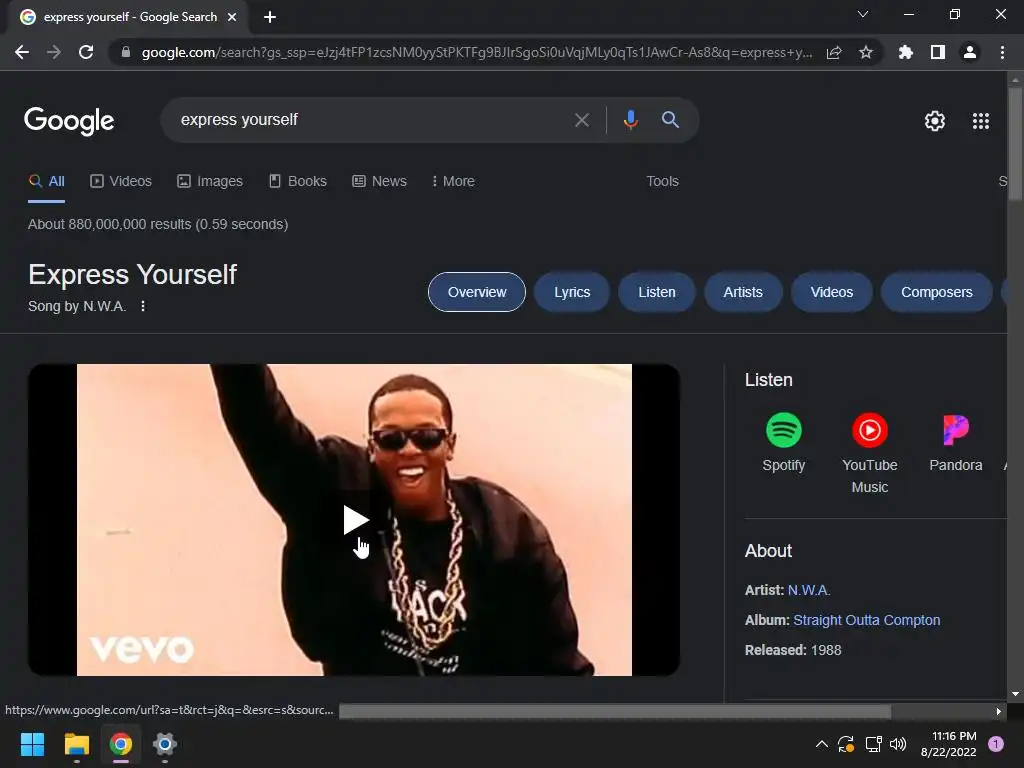Open Chrome three-dot menu
This screenshot has height=768, width=1024.
tap(1002, 52)
